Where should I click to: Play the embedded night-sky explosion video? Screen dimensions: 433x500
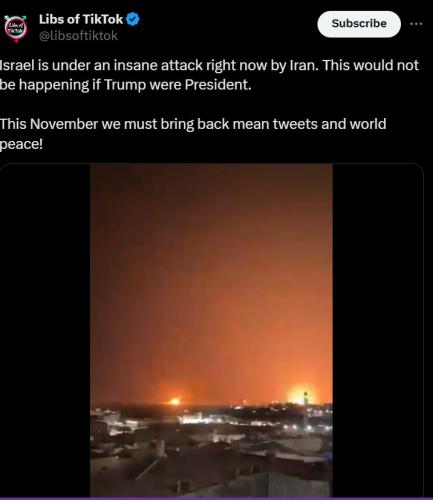point(211,330)
